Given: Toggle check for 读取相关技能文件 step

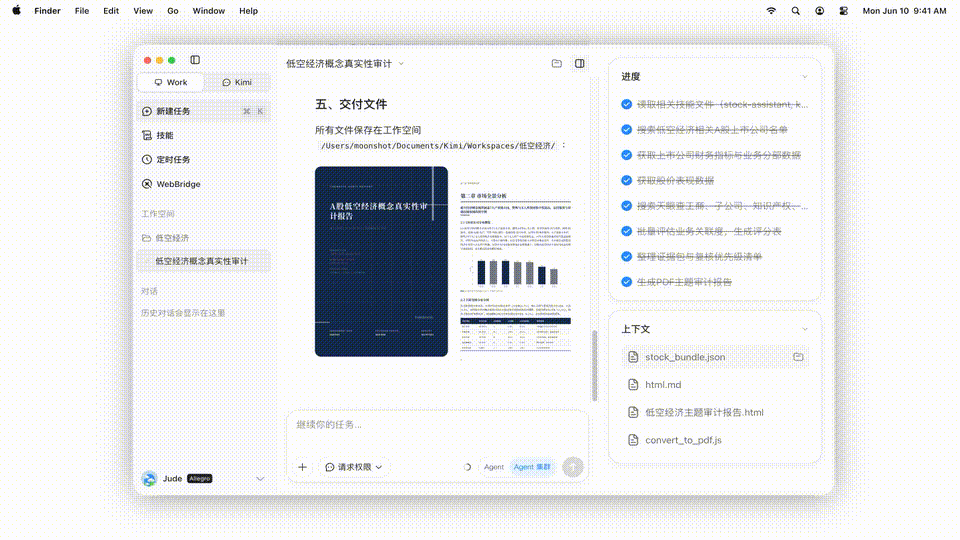Looking at the screenshot, I should click(626, 105).
